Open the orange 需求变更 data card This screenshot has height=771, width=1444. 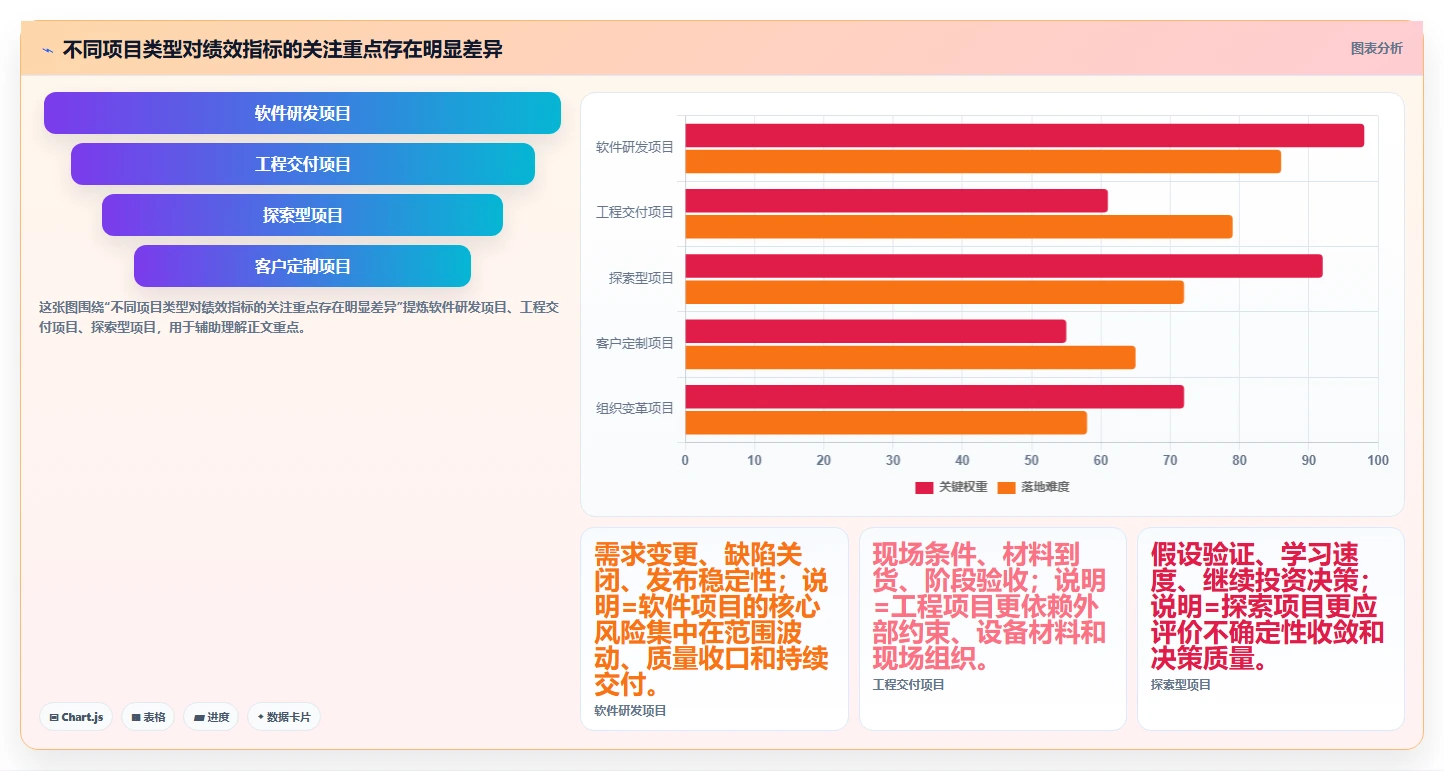(714, 629)
